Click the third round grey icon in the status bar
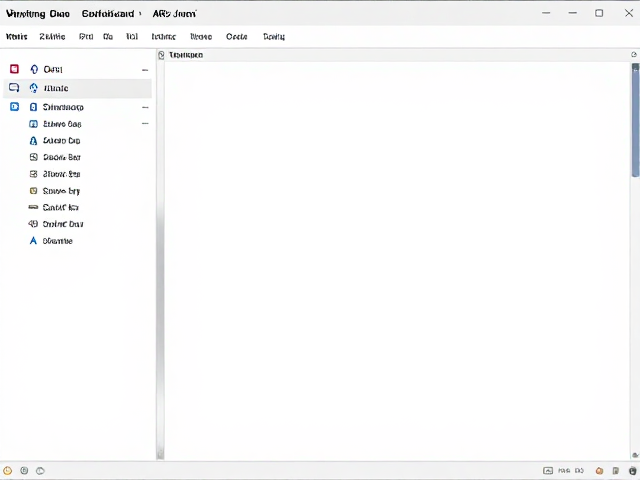 (40, 471)
